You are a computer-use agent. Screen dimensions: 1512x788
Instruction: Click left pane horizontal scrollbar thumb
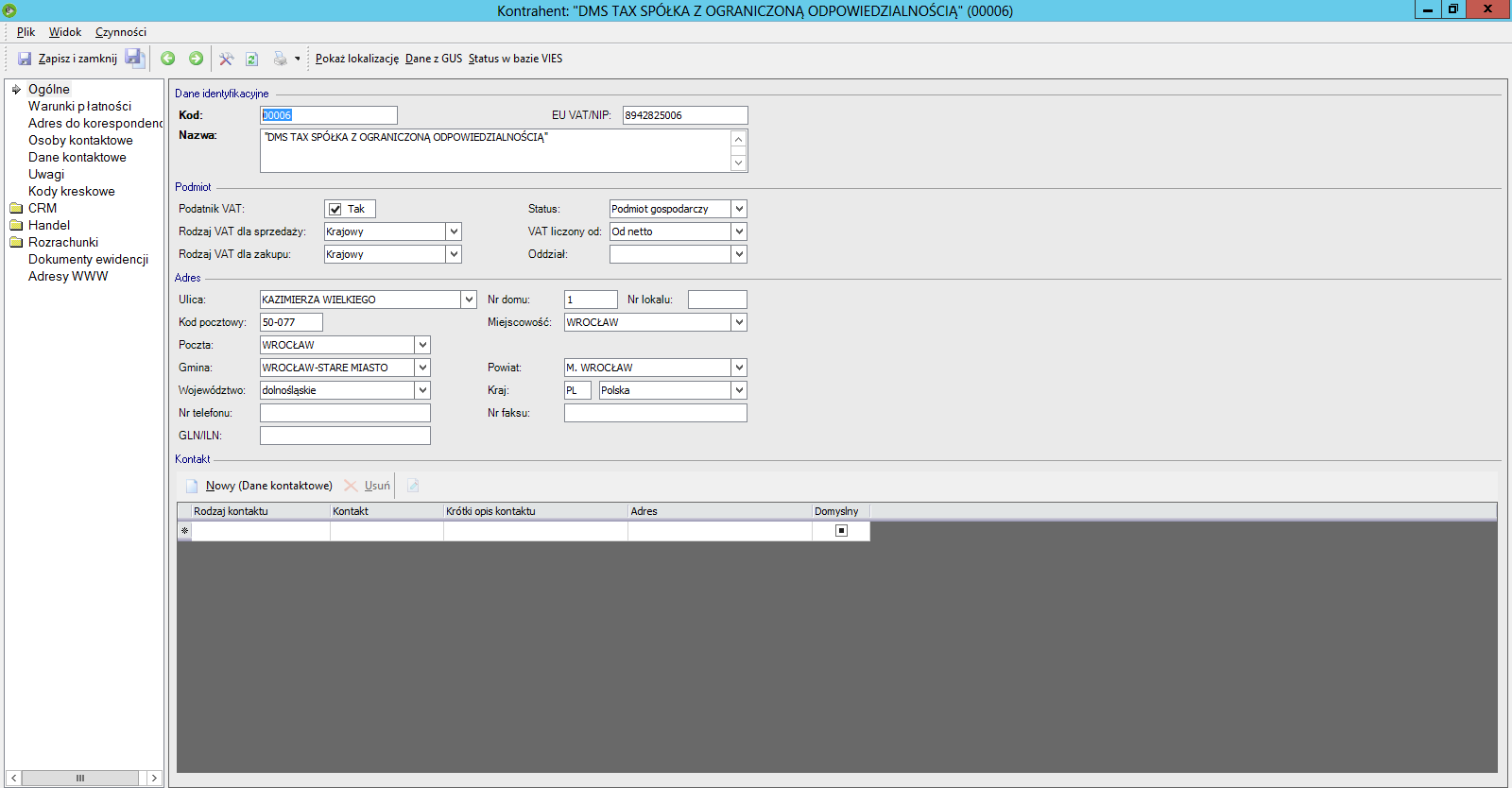pos(80,778)
